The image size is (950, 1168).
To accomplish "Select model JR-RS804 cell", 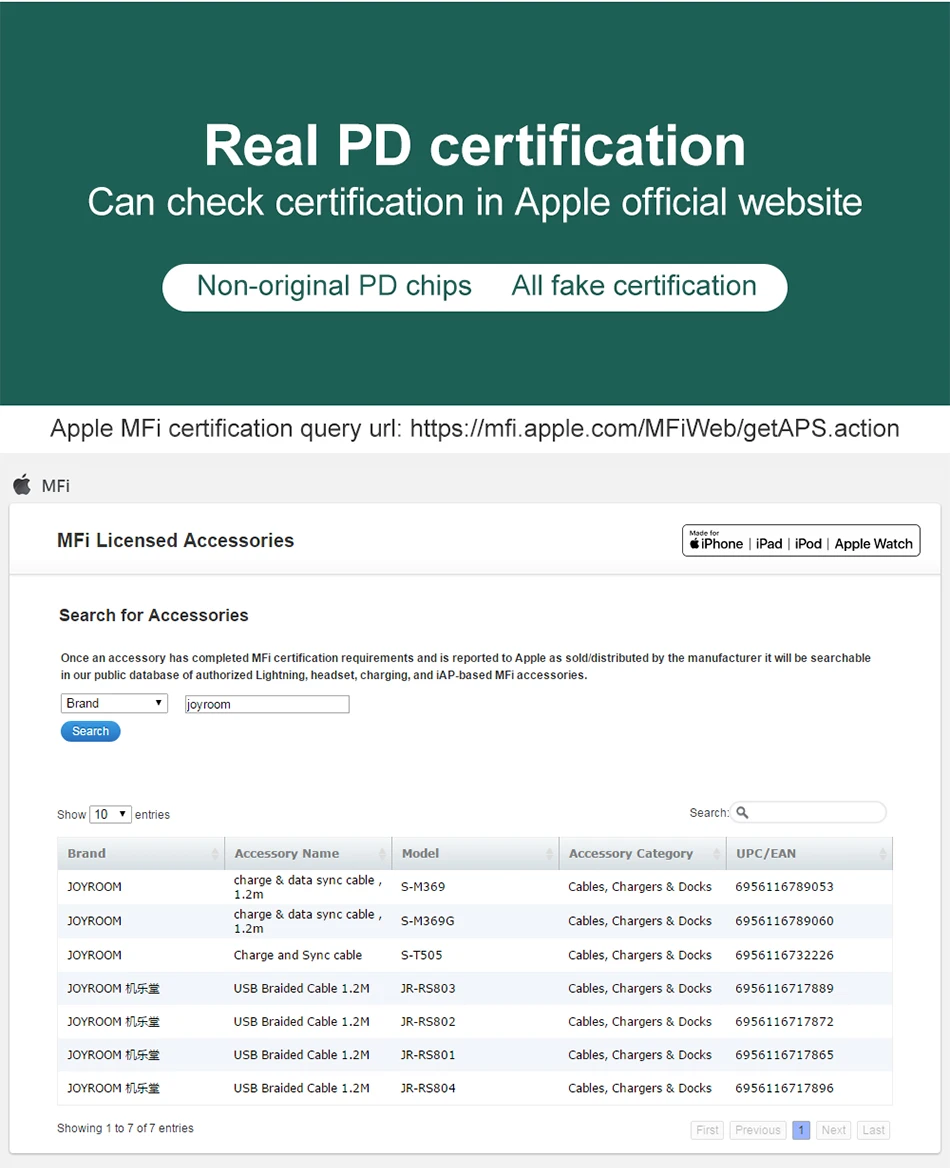I will pos(428,1088).
